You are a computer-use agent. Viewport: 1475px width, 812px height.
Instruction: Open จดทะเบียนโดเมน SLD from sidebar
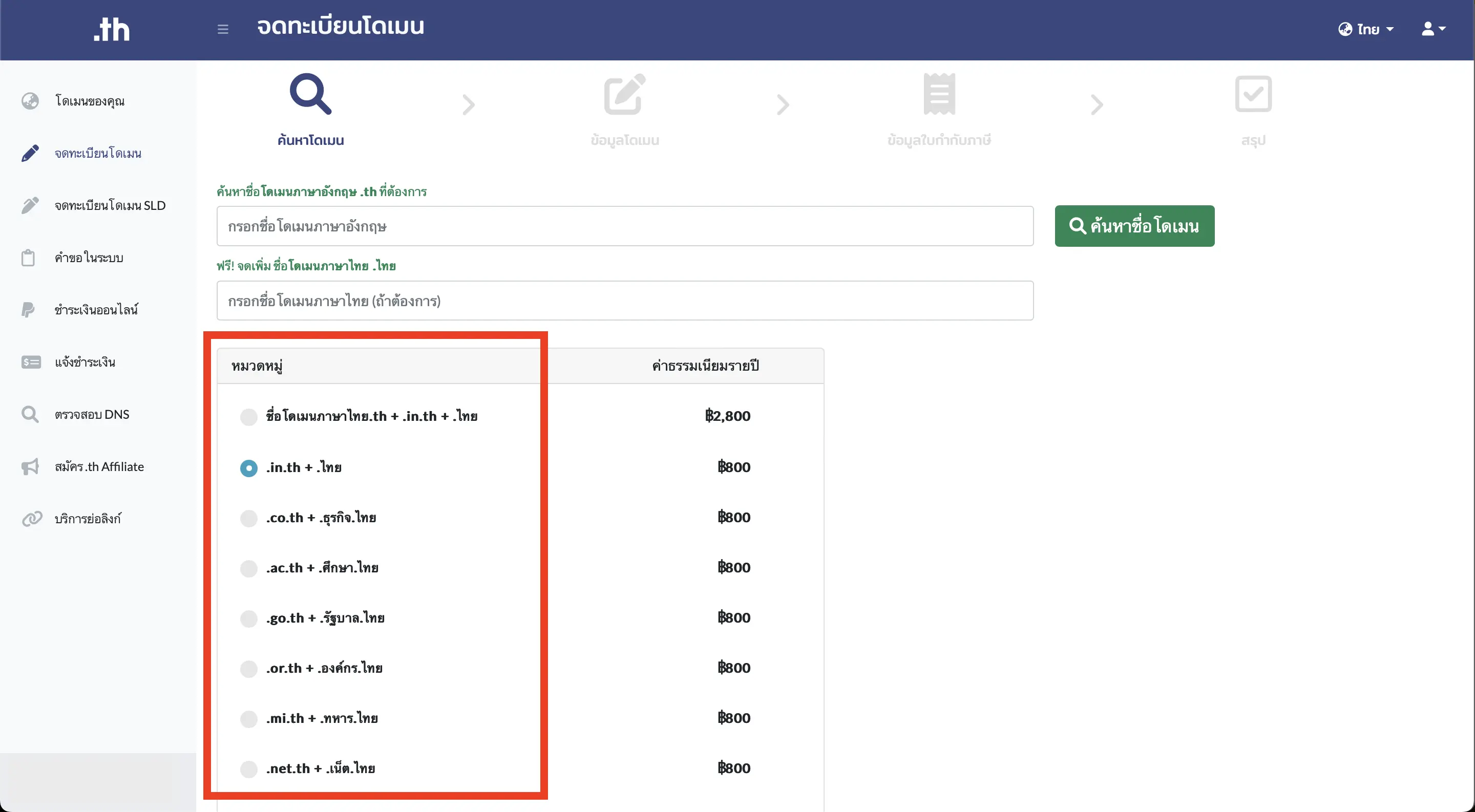(x=110, y=205)
